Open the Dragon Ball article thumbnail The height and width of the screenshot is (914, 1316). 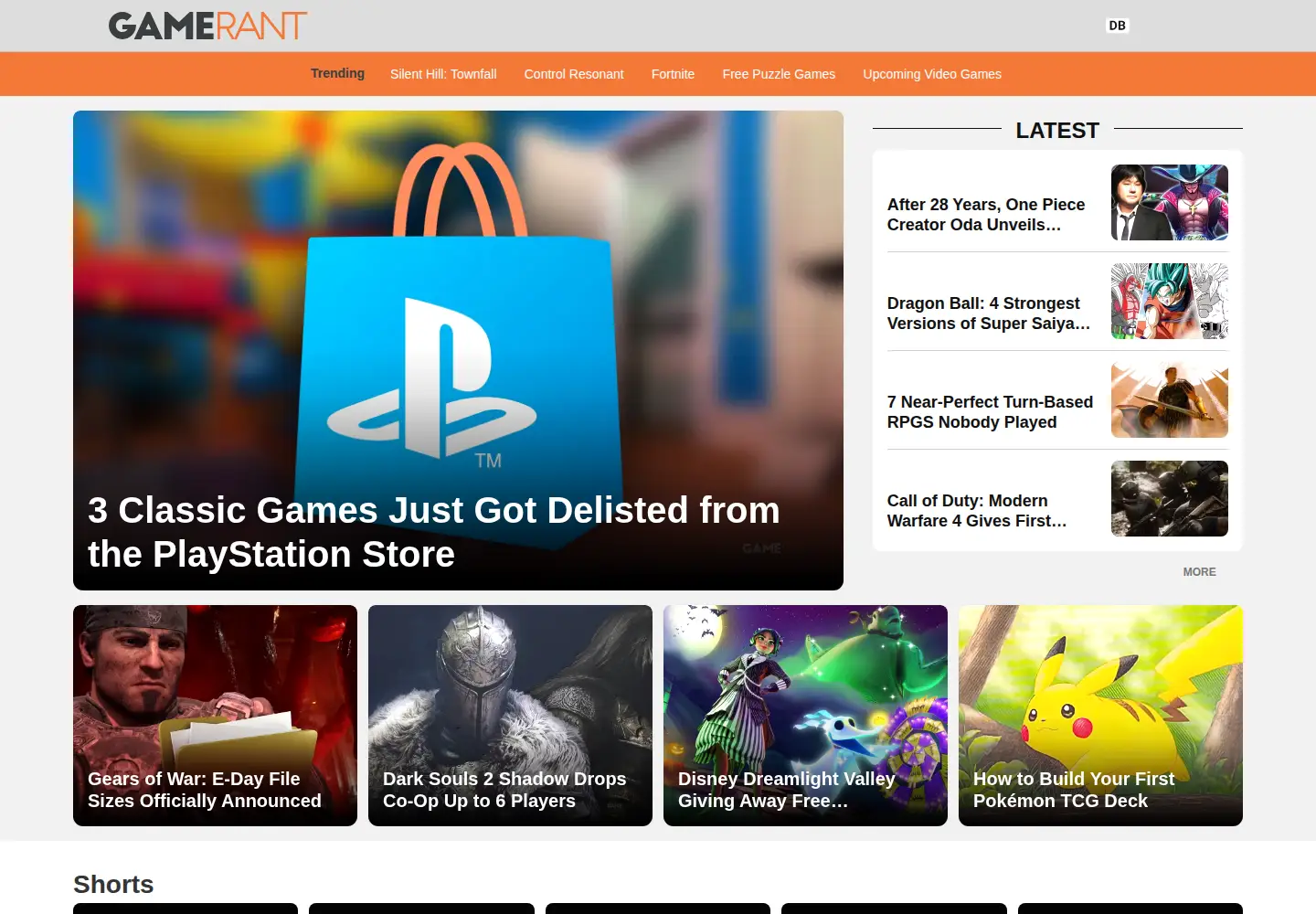(x=1170, y=302)
